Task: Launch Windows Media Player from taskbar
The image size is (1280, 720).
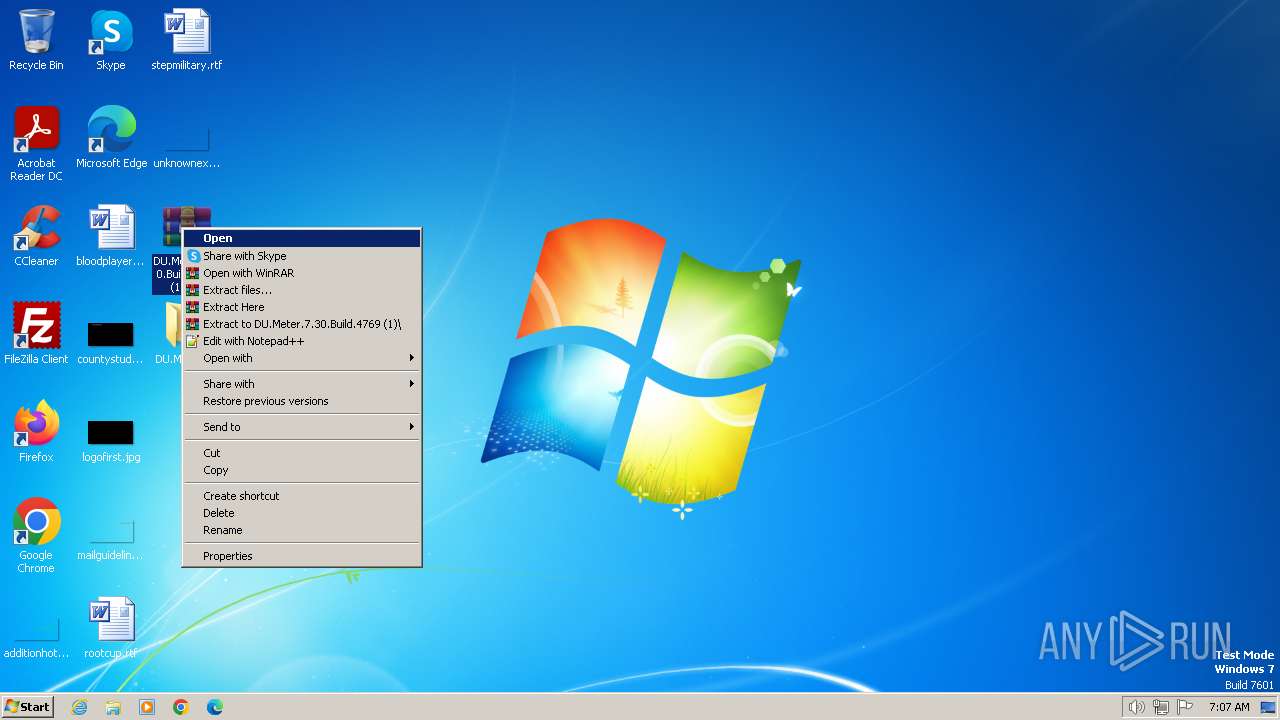Action: (147, 707)
